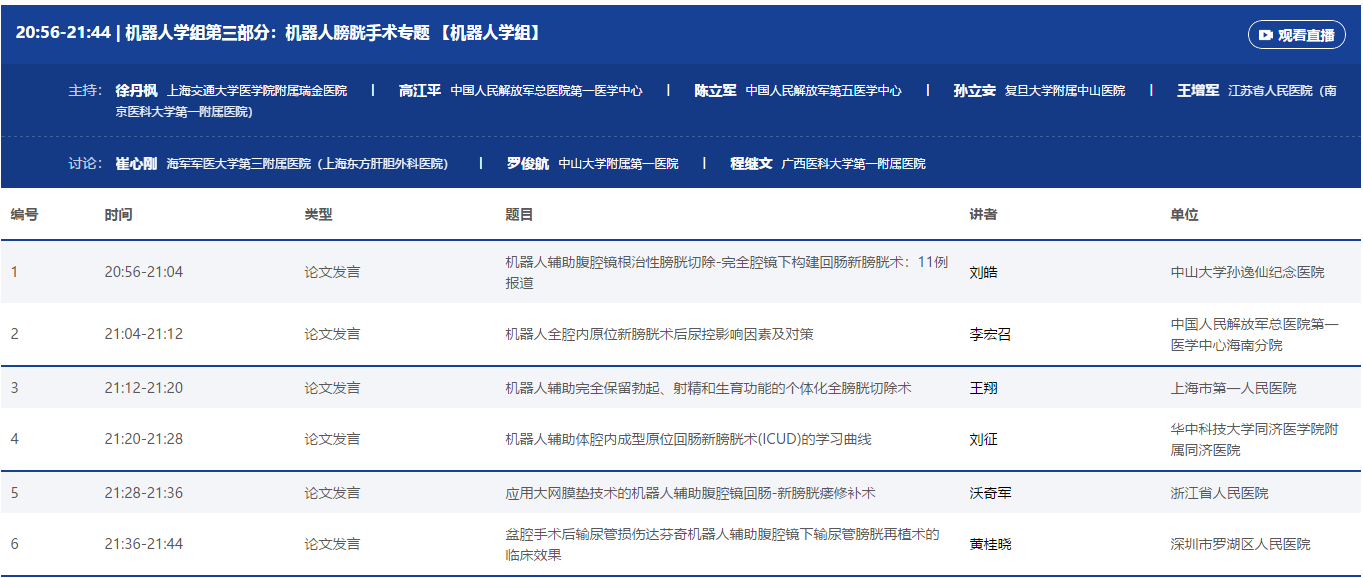The width and height of the screenshot is (1363, 578).
Task: Click discussant 罗俊航
Action: click(528, 163)
